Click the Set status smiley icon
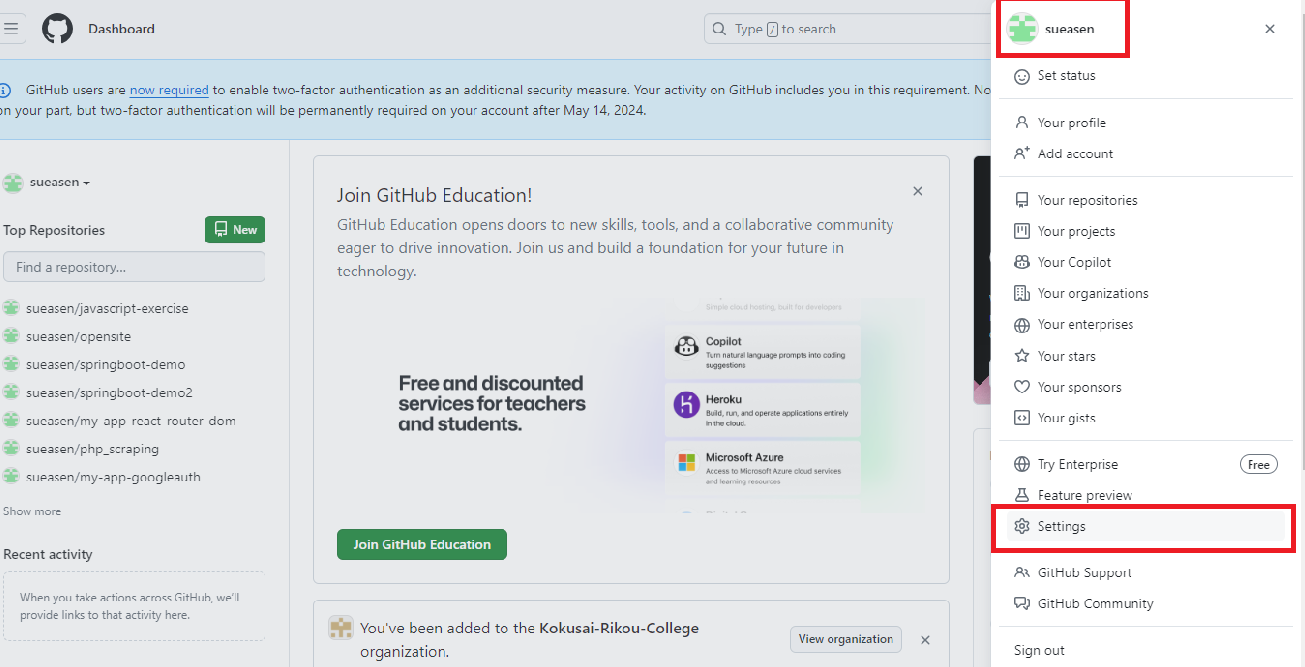Screen dimensions: 1305x667 pos(1022,76)
